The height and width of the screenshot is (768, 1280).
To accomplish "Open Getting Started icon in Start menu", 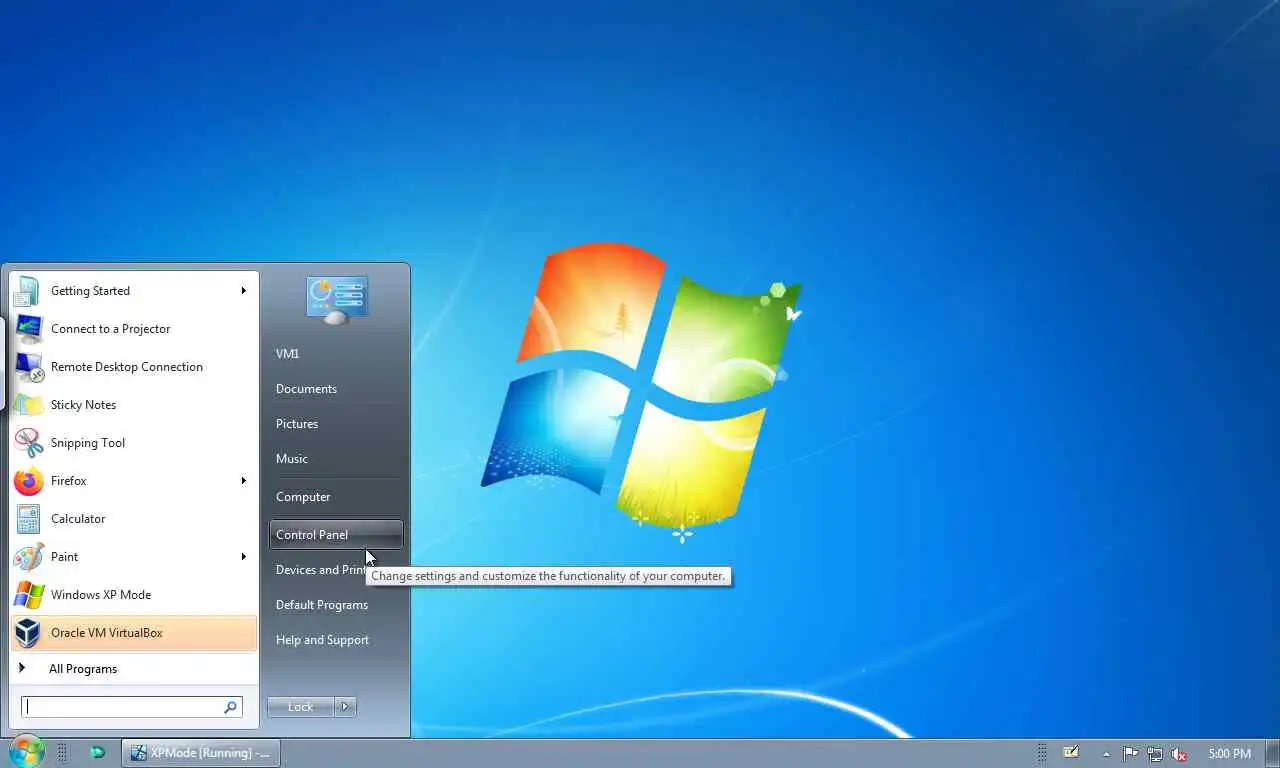I will click(x=27, y=291).
